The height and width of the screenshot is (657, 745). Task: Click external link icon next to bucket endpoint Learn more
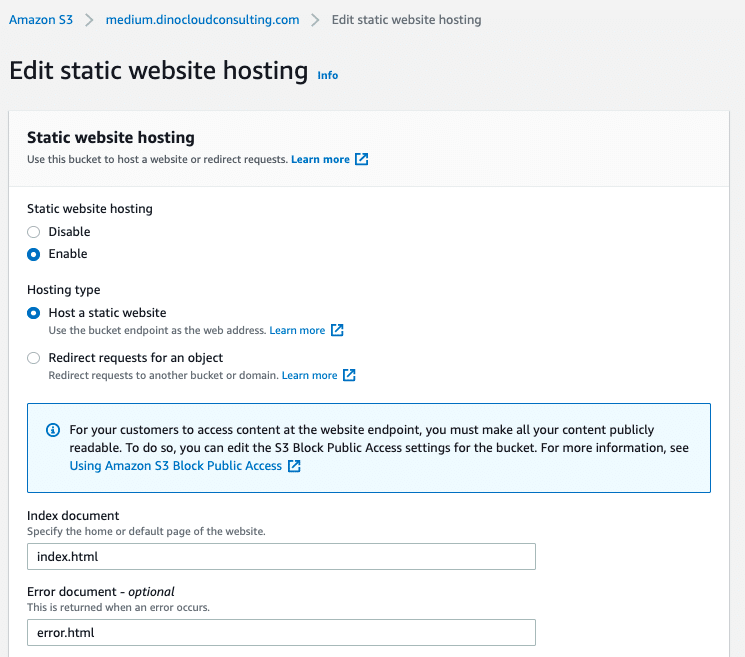click(x=337, y=330)
